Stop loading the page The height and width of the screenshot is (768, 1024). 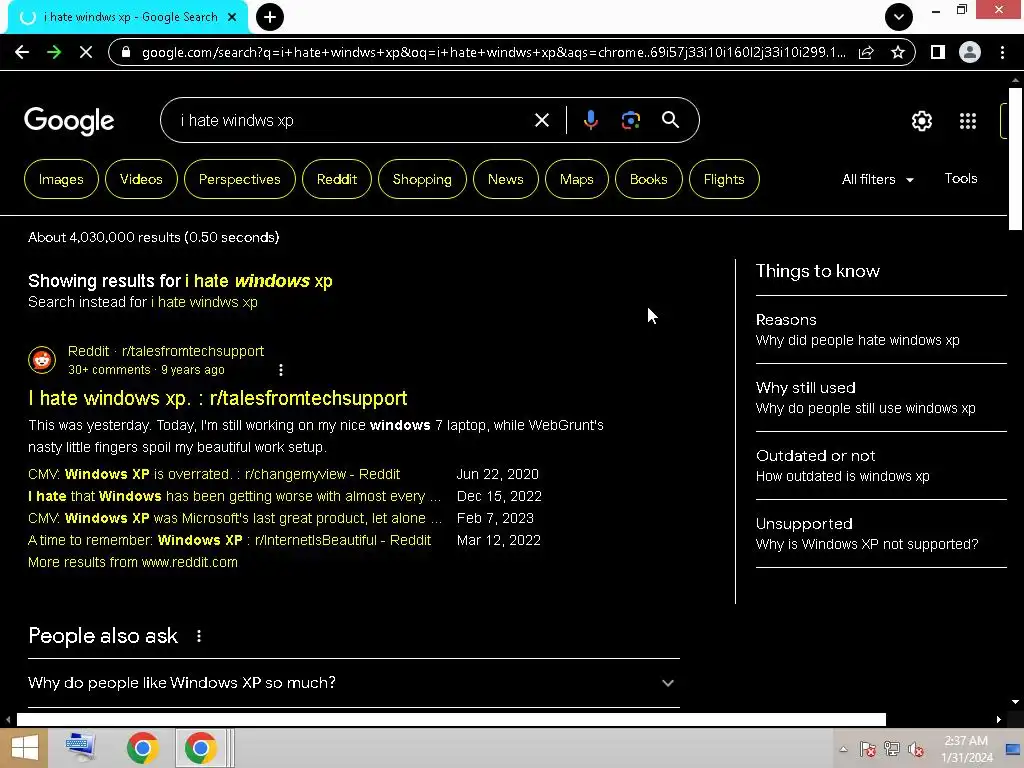86,52
